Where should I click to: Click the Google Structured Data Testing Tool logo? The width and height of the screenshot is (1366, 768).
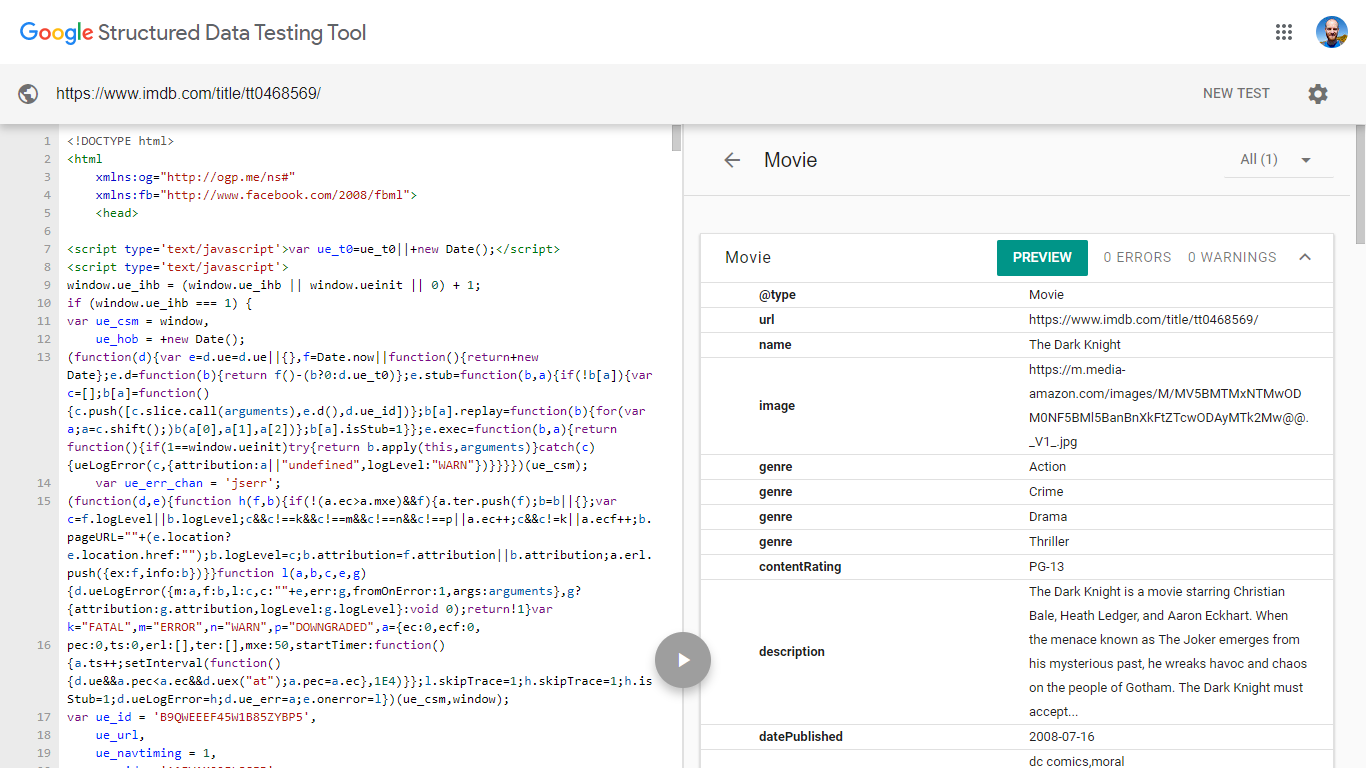[x=193, y=32]
